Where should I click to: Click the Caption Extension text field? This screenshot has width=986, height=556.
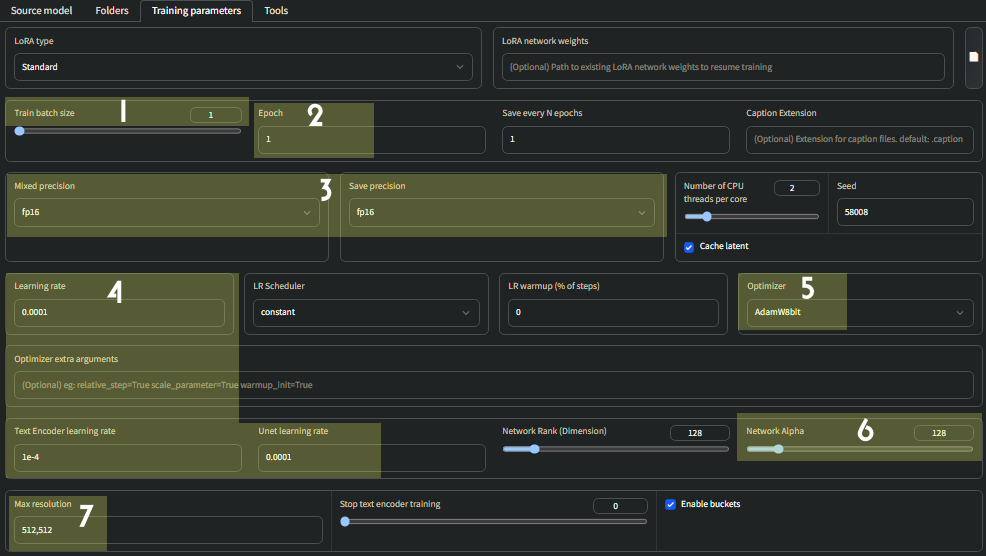coord(859,139)
